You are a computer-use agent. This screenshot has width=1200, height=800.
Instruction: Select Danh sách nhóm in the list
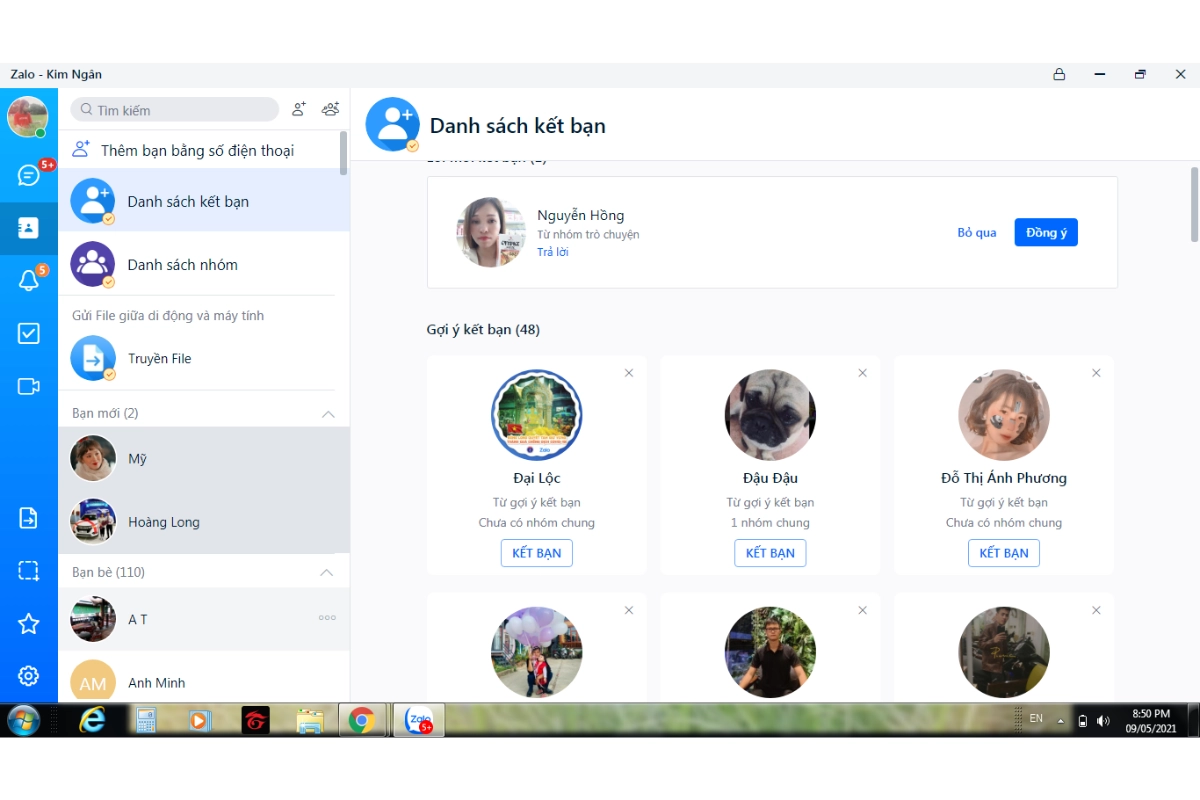pos(182,265)
